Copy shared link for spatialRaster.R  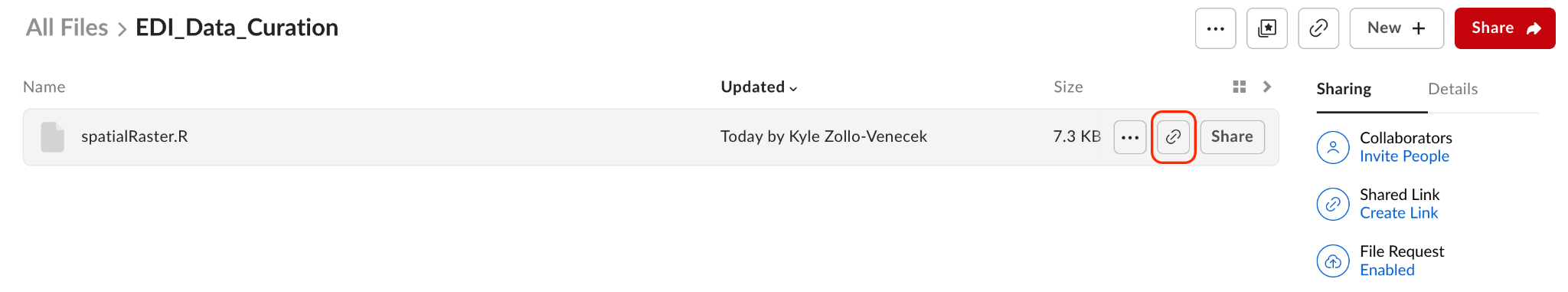tap(1173, 137)
